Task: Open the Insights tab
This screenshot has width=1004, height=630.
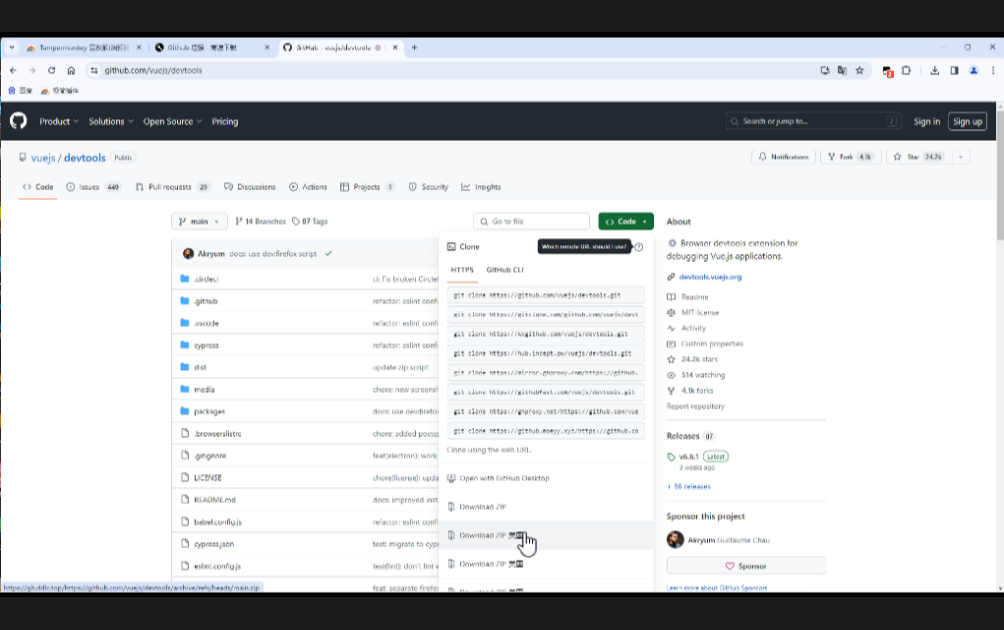Action: click(481, 187)
